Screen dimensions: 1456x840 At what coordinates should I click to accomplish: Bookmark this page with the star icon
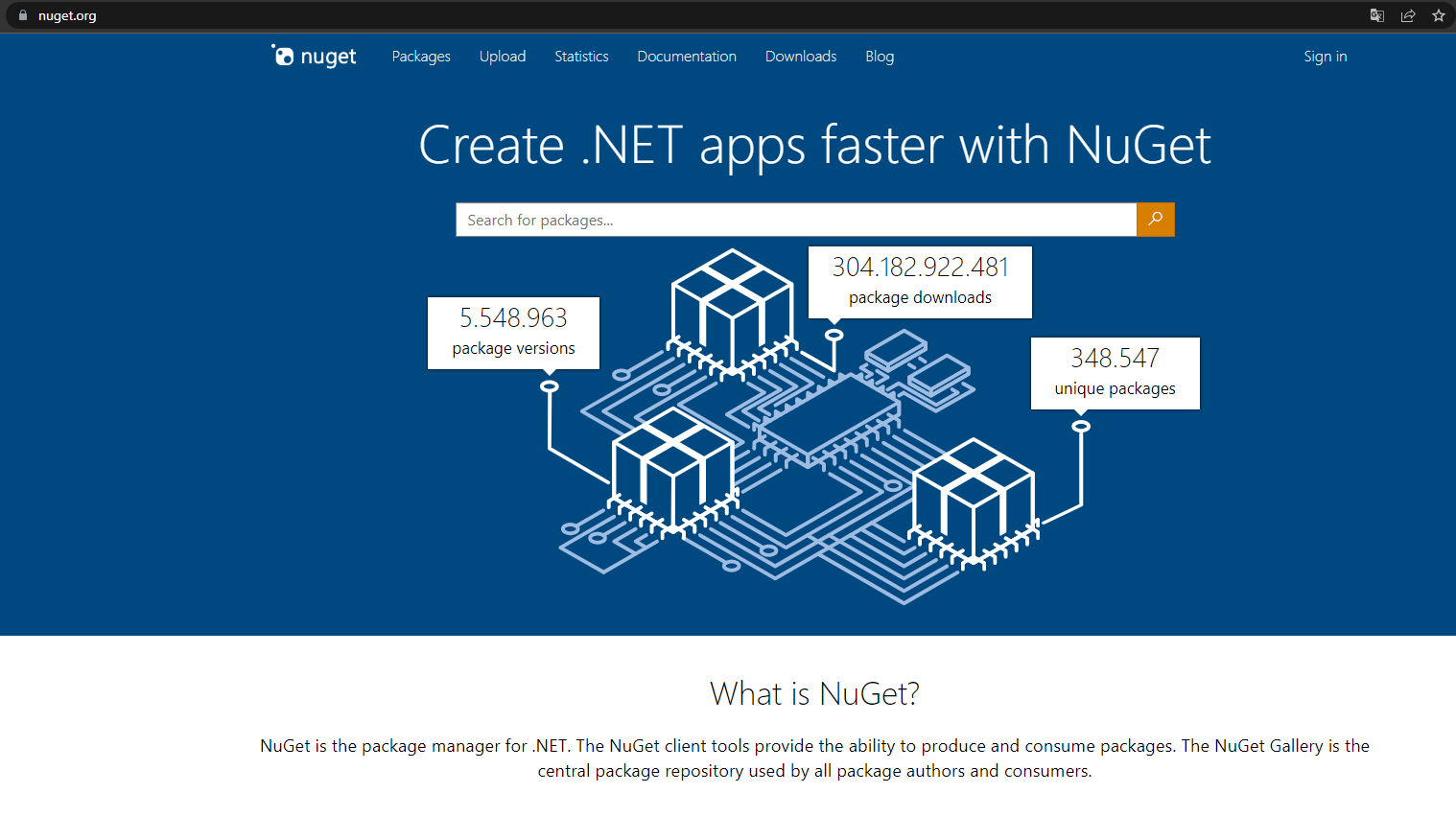[x=1439, y=15]
